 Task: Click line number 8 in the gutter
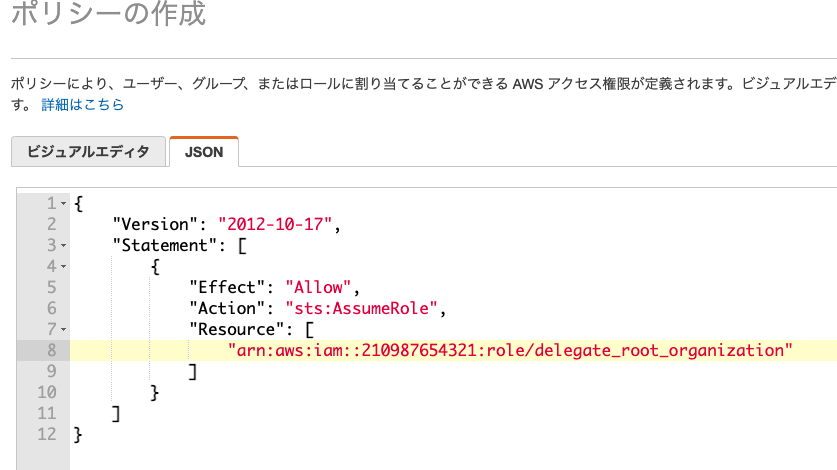tap(51, 350)
